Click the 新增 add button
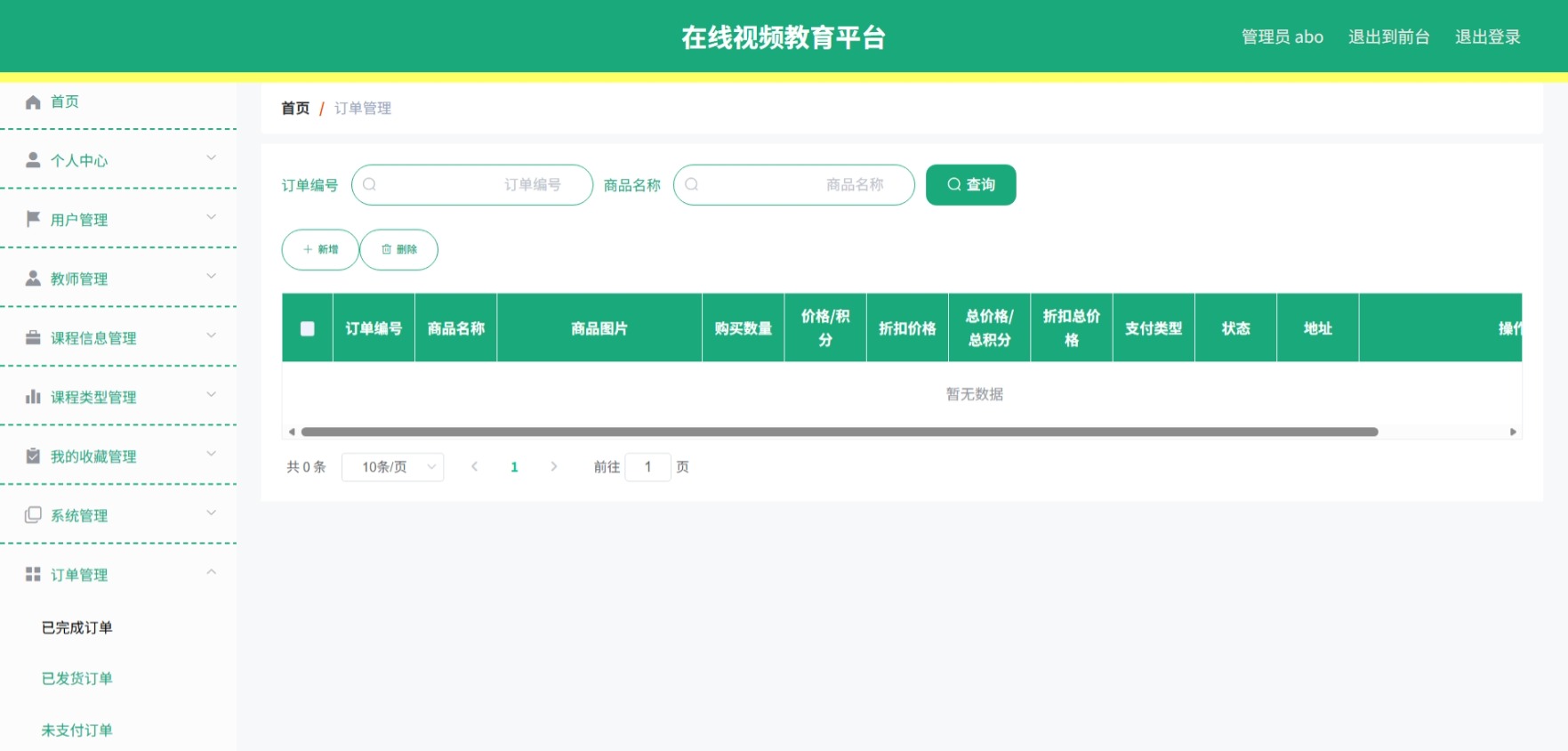The image size is (1568, 751). [320, 250]
